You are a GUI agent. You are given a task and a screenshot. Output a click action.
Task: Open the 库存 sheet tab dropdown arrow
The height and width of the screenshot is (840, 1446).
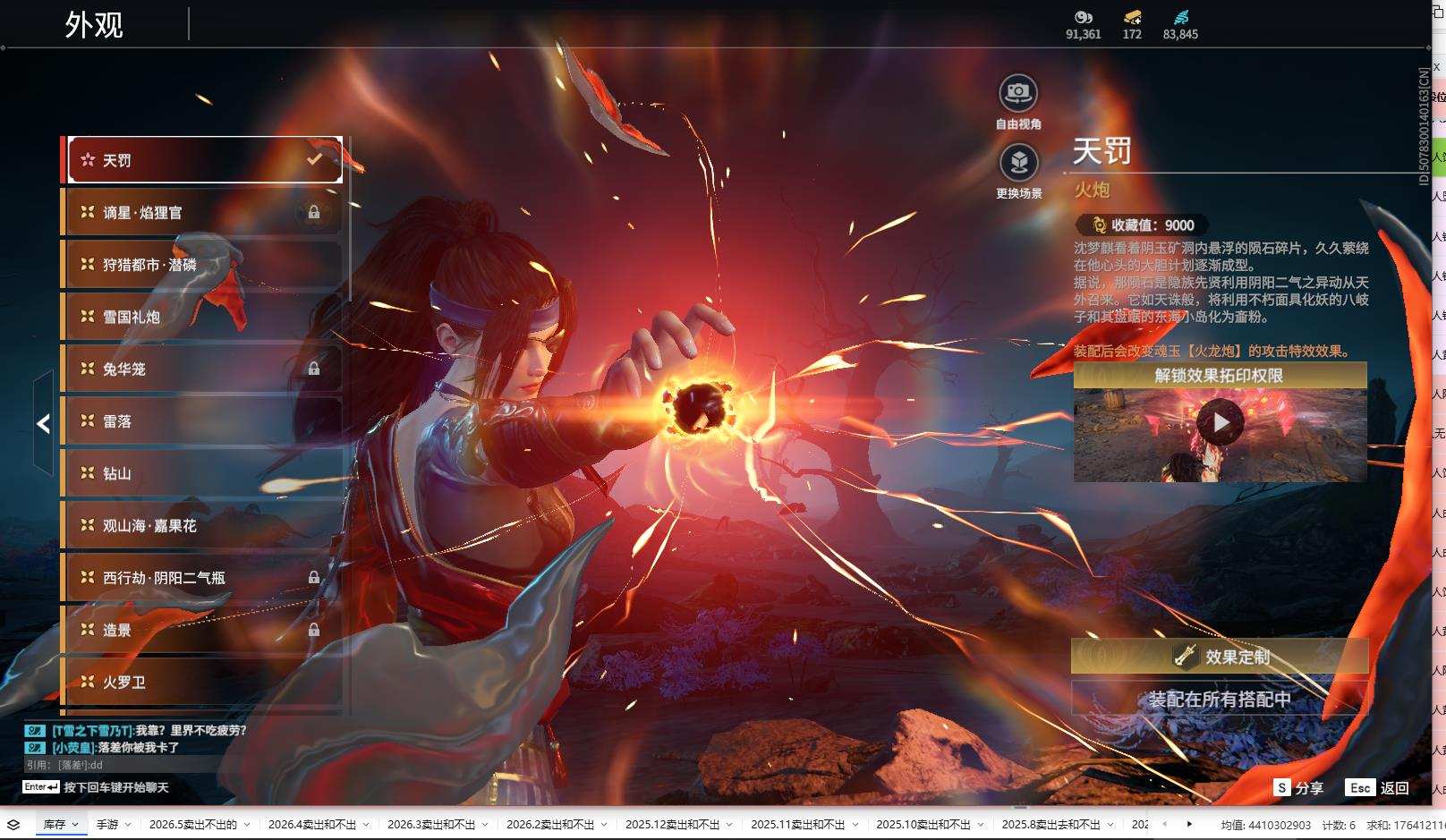pos(75,825)
